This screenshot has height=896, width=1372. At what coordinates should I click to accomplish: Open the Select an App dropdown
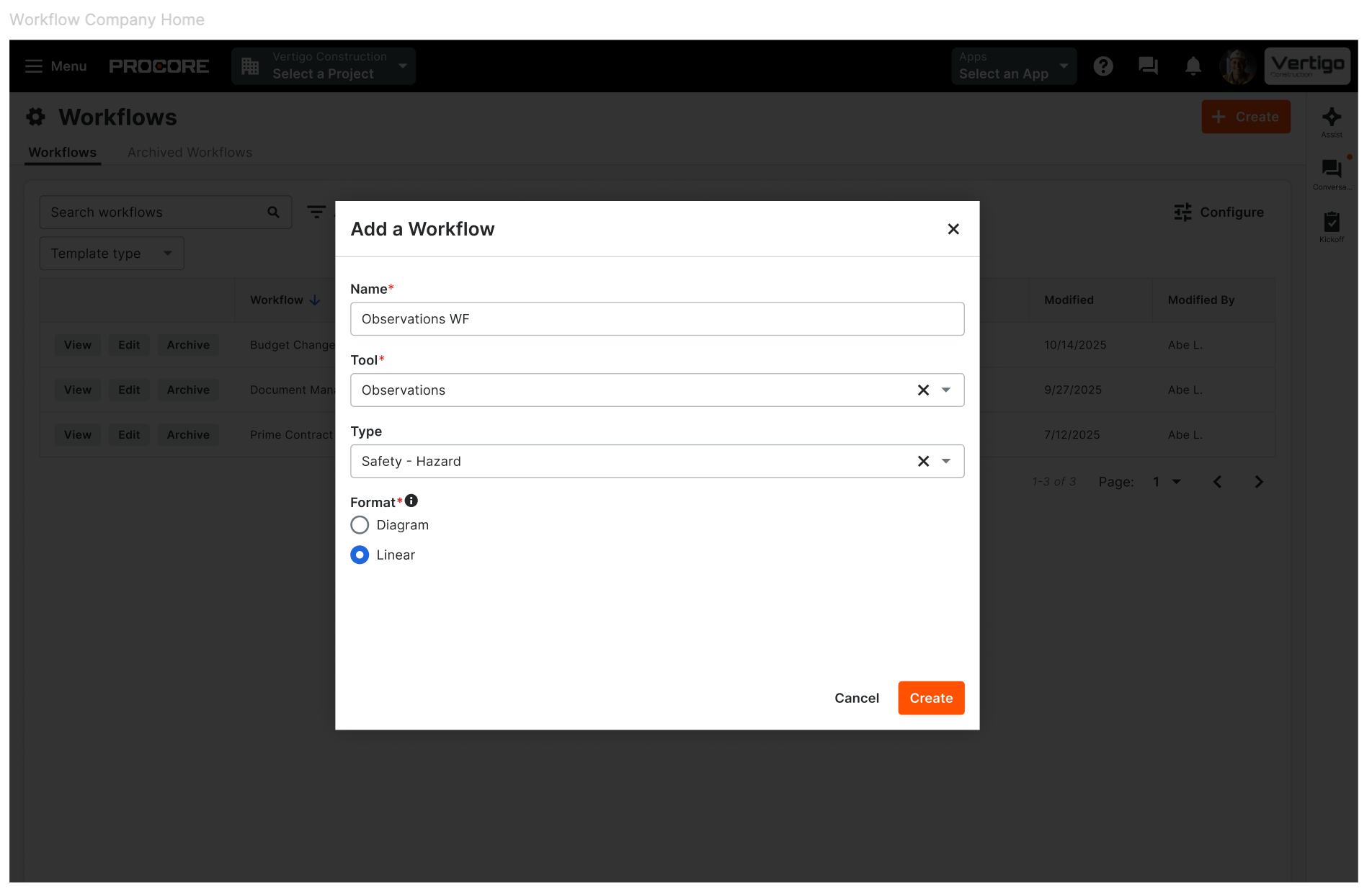(x=1014, y=66)
